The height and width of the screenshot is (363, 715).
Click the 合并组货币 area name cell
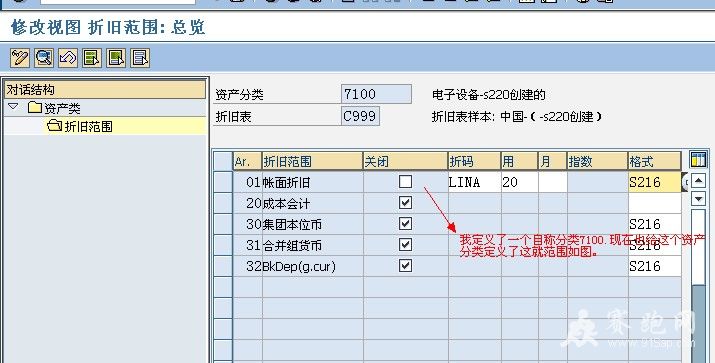pyautogui.click(x=312, y=245)
